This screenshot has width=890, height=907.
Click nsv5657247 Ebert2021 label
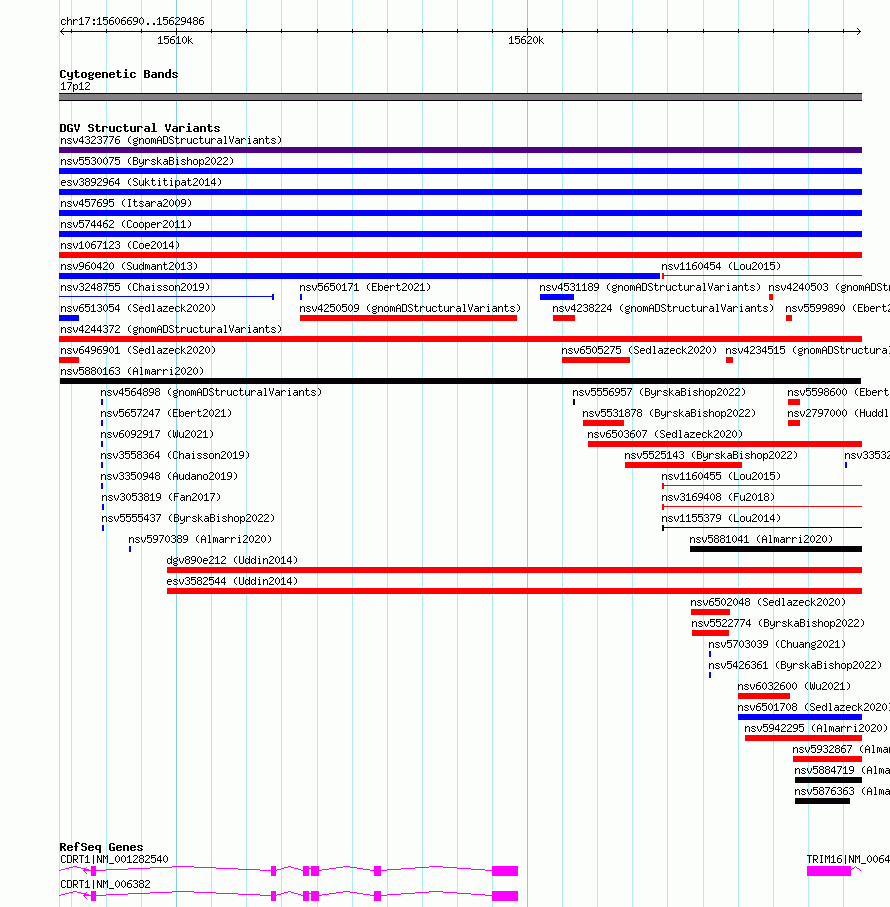pyautogui.click(x=166, y=413)
